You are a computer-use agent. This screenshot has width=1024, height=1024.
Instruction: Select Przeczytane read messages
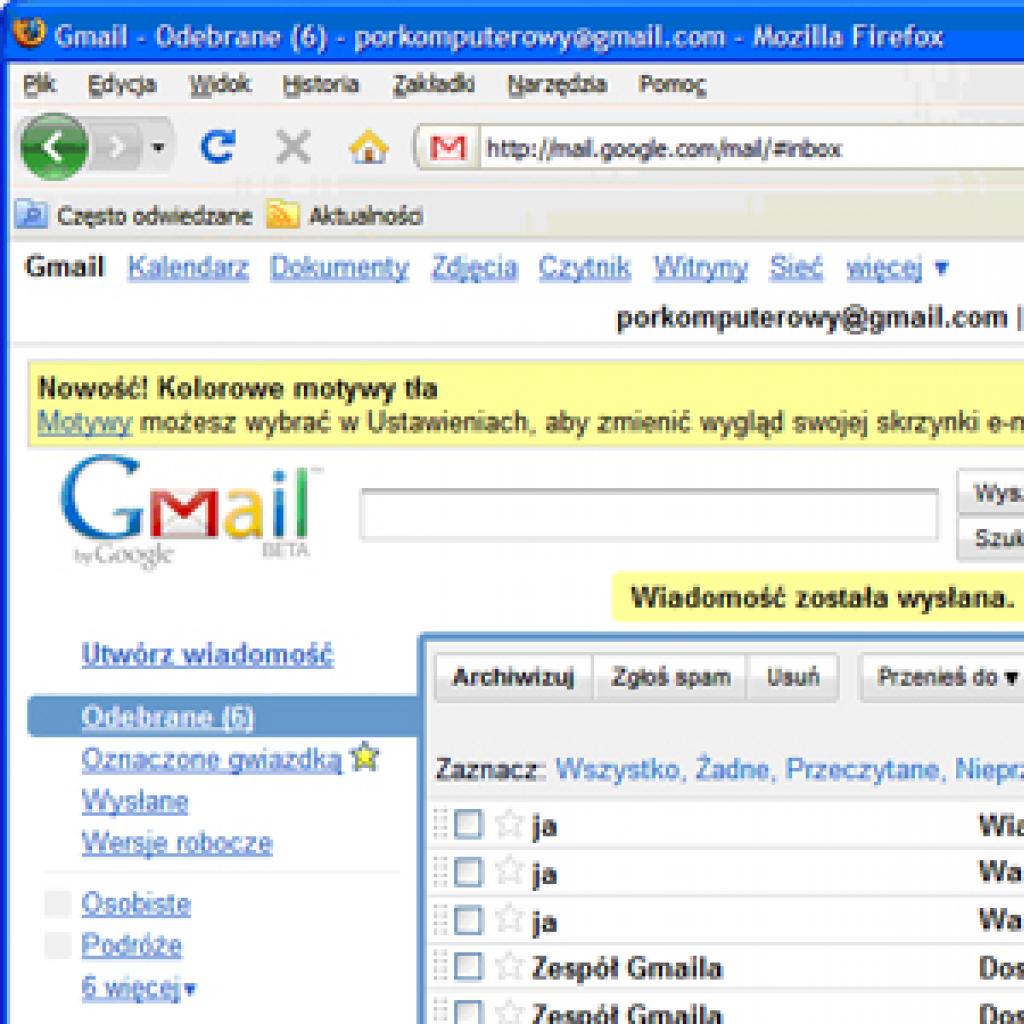coord(863,769)
